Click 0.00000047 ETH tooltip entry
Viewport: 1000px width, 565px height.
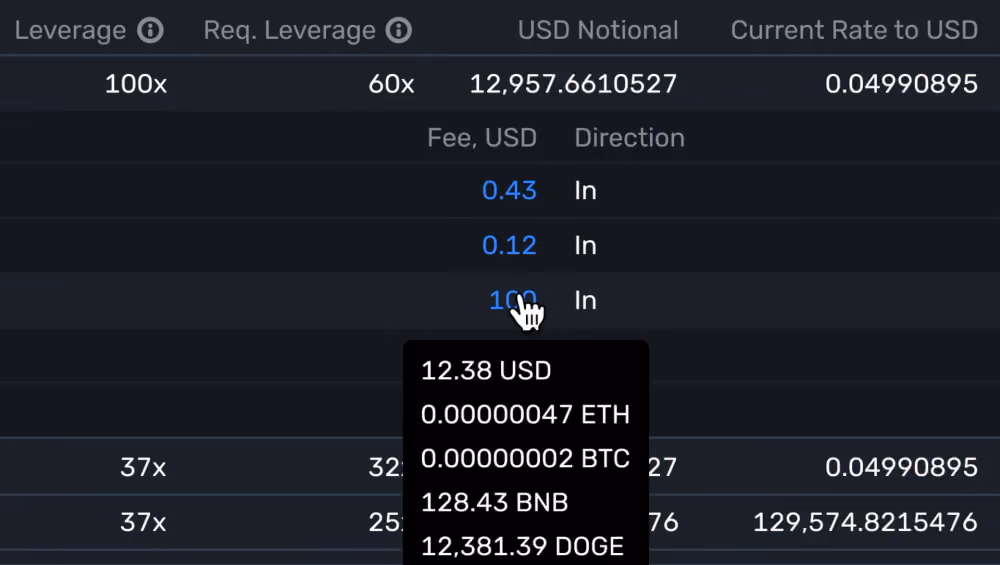(x=526, y=415)
